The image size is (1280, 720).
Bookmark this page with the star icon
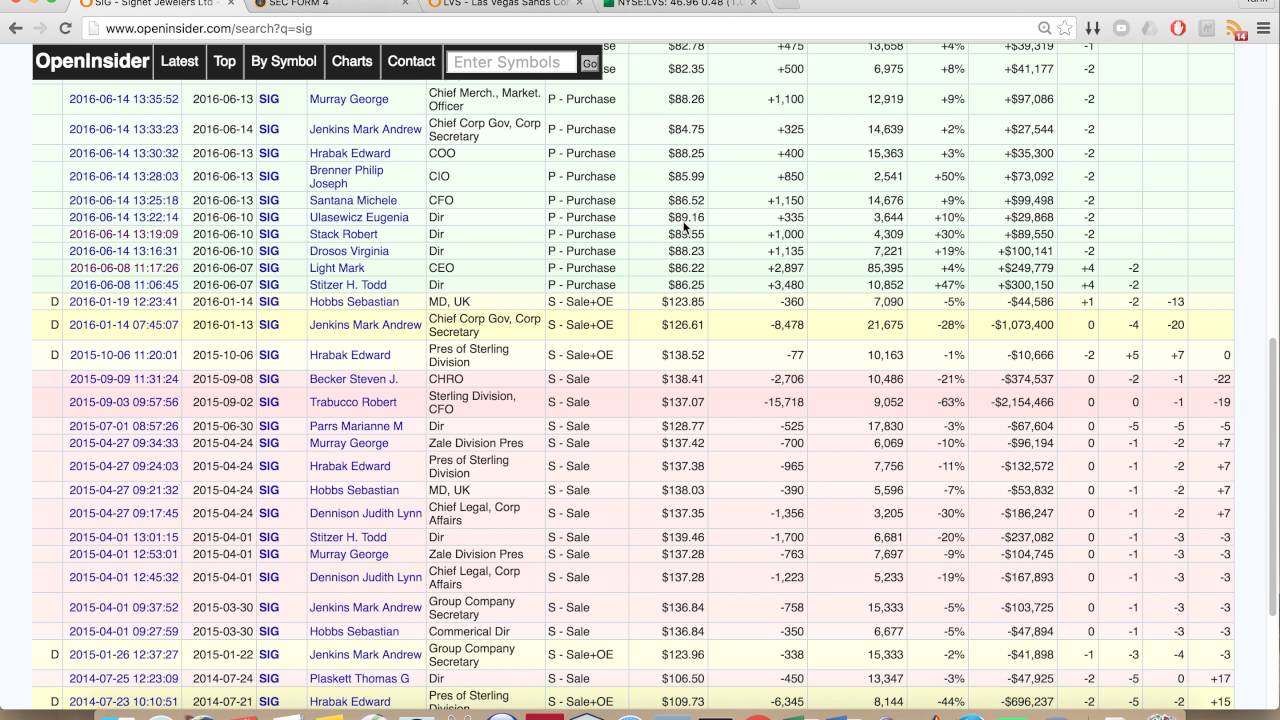coord(1065,28)
